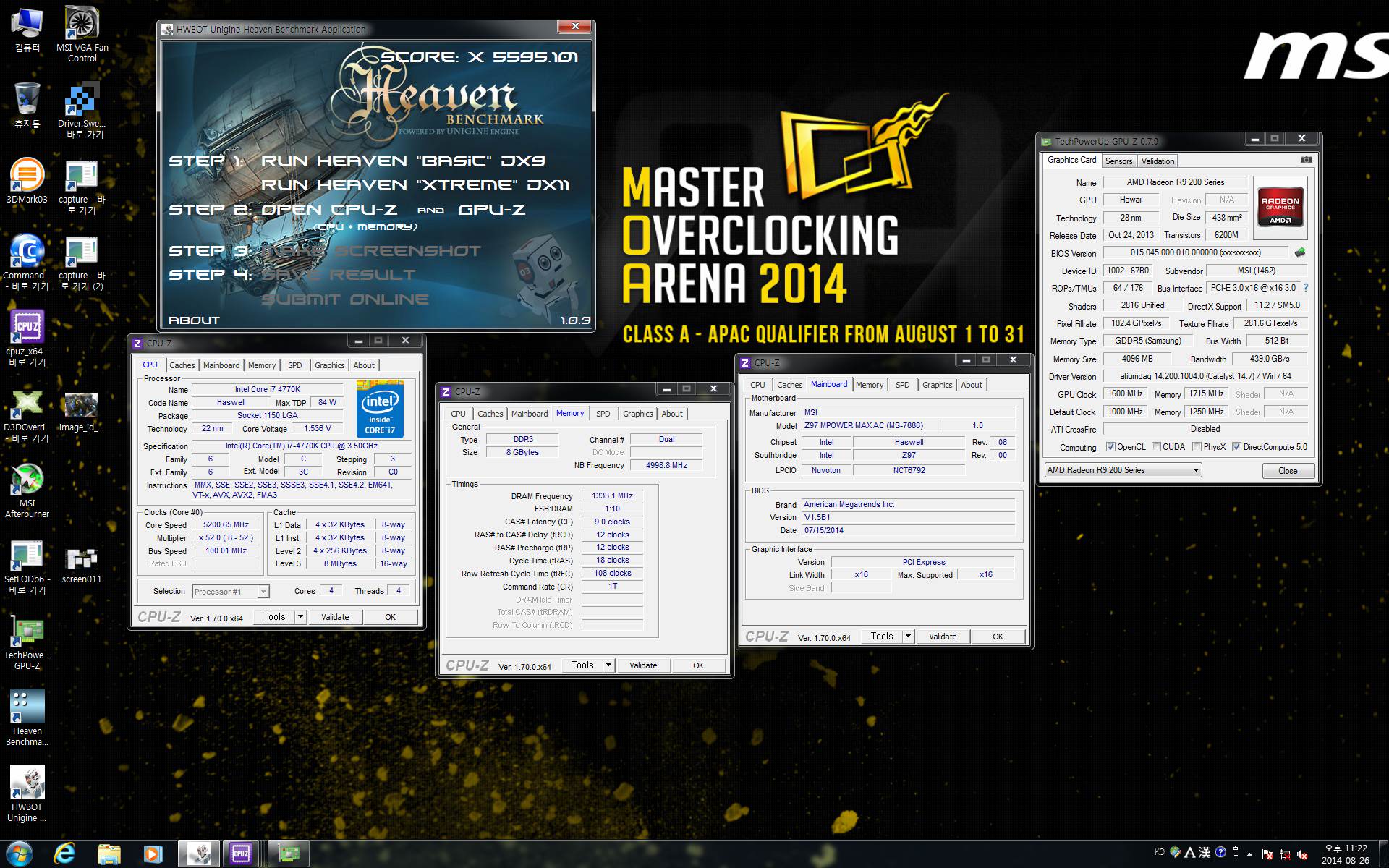Image resolution: width=1389 pixels, height=868 pixels.
Task: Click the Windows Start button
Action: click(x=20, y=854)
